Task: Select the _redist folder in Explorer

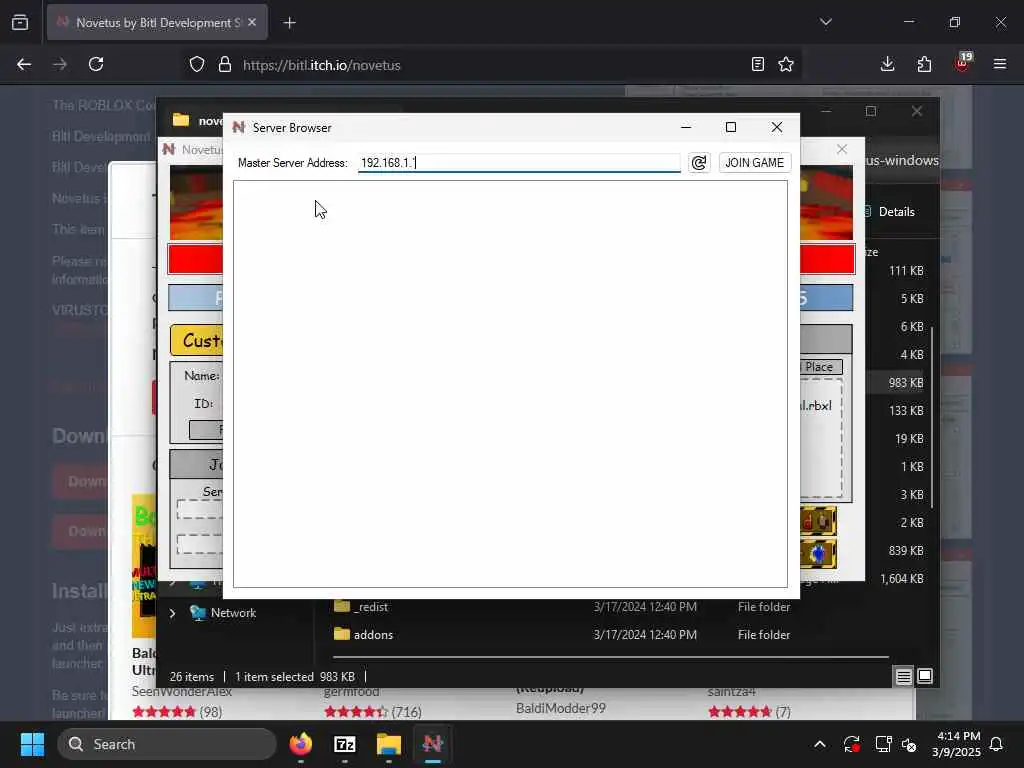Action: 370,607
